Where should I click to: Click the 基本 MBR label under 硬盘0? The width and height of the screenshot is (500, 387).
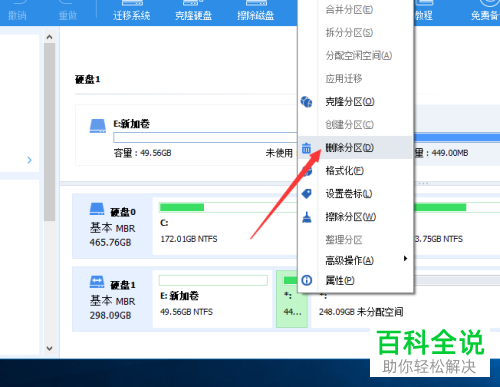(112, 228)
